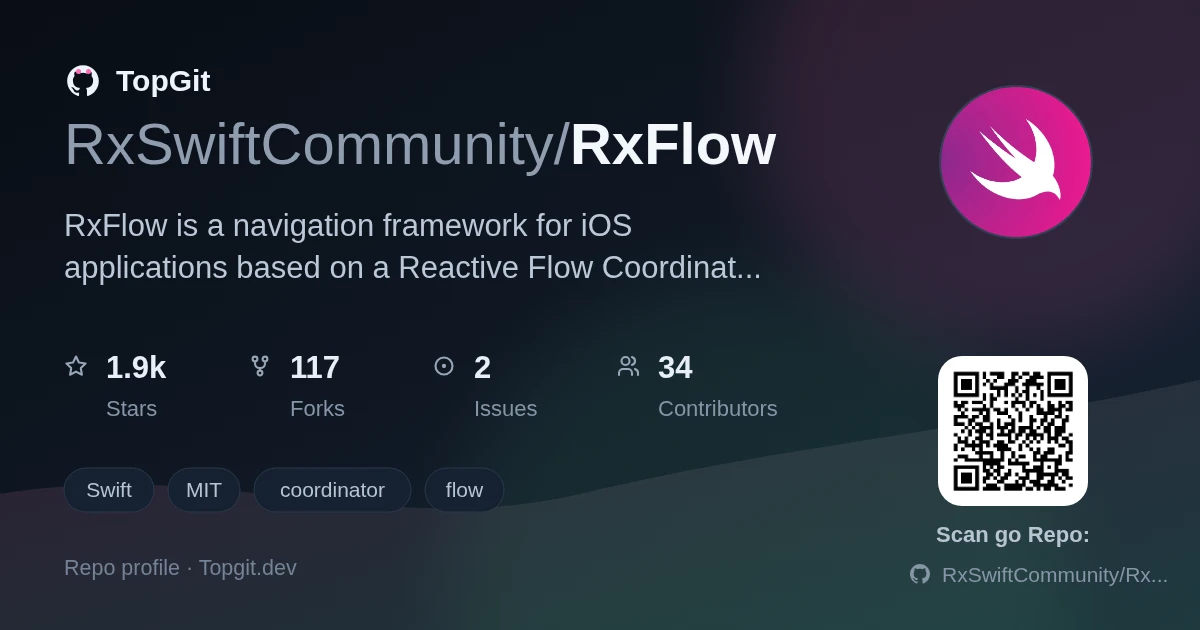The image size is (1200, 630).
Task: Click the GitHub icon under Scan go Repo
Action: click(920, 574)
